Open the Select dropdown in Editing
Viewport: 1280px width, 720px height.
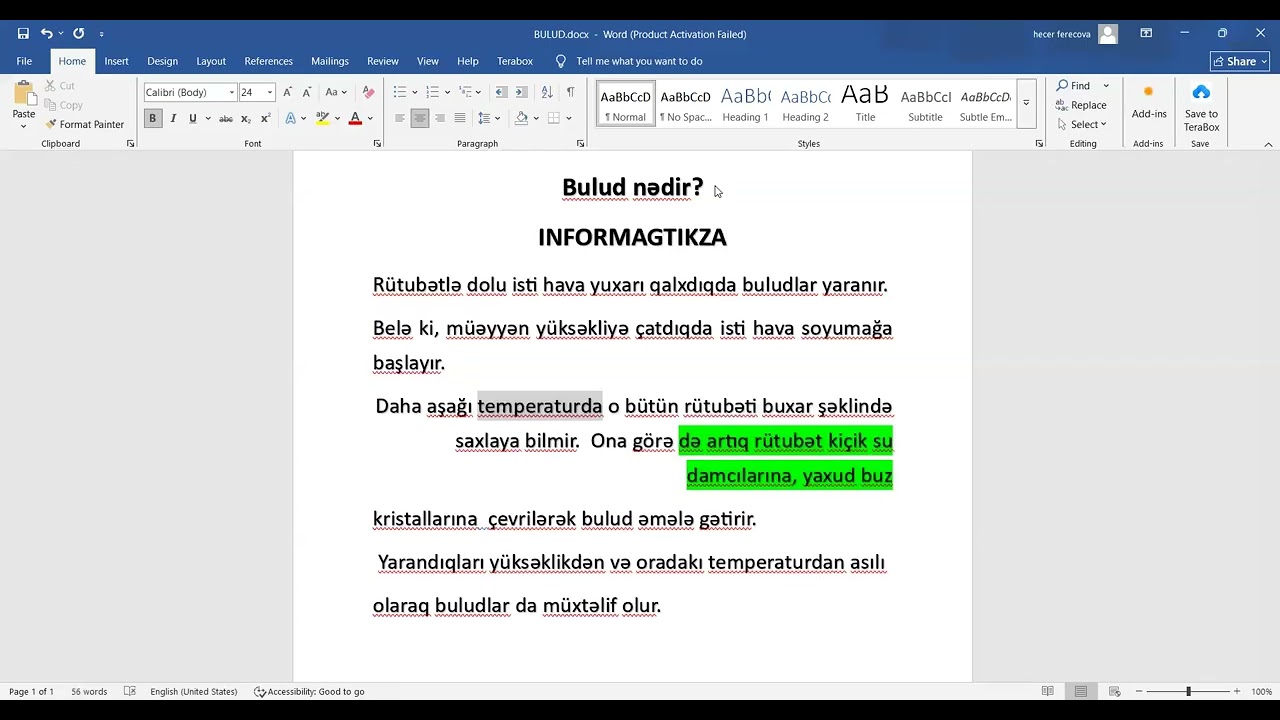[1082, 125]
